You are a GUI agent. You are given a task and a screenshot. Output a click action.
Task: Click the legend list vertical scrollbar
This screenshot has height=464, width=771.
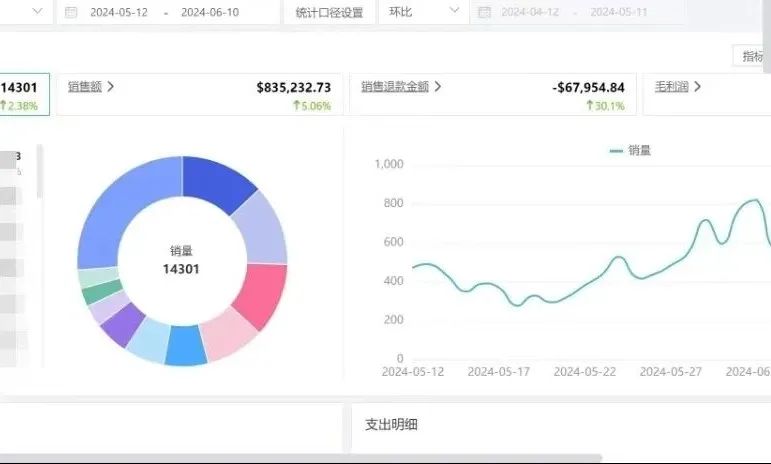click(x=39, y=172)
